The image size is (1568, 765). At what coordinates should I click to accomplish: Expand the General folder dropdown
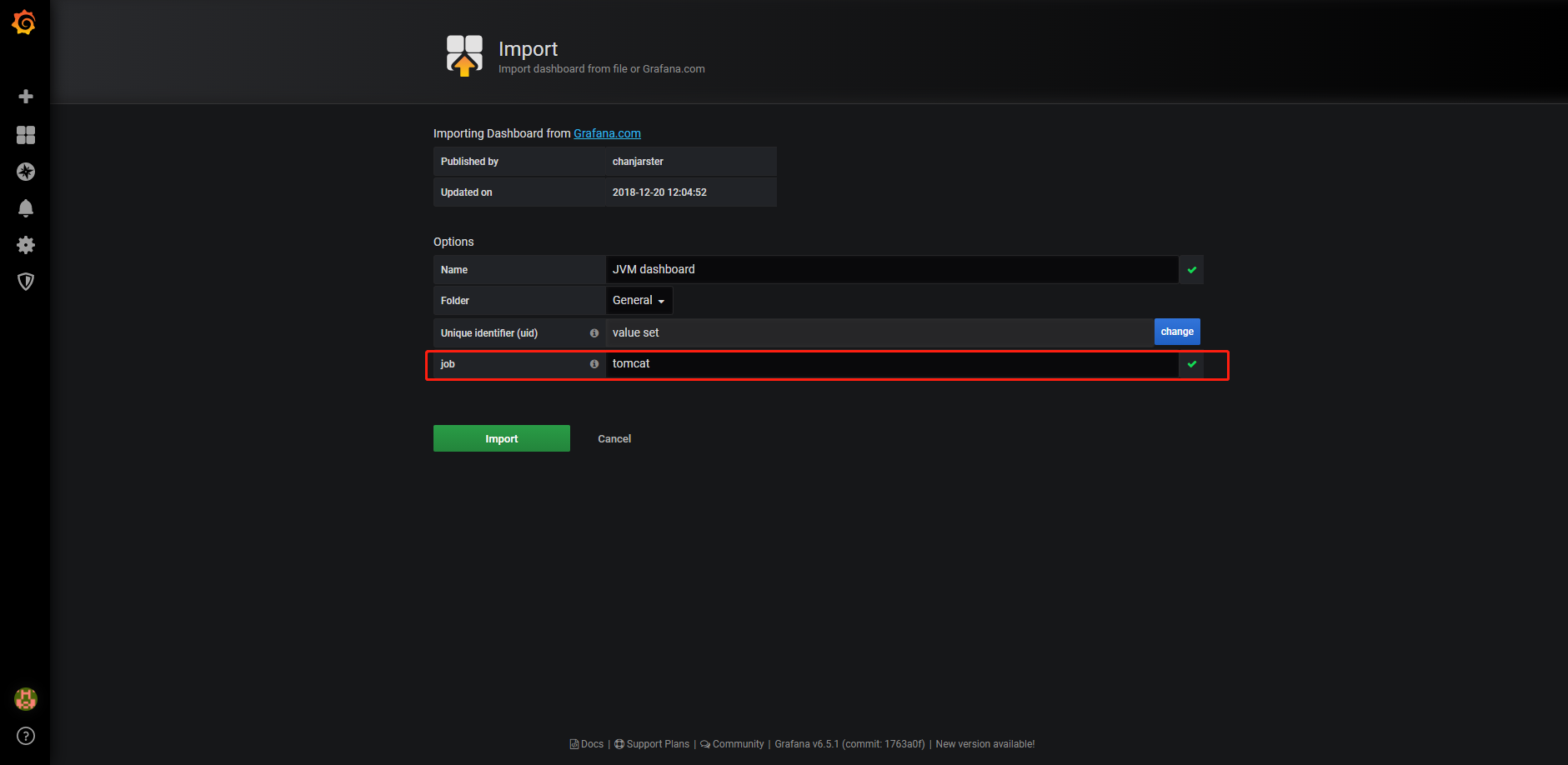[x=639, y=301]
